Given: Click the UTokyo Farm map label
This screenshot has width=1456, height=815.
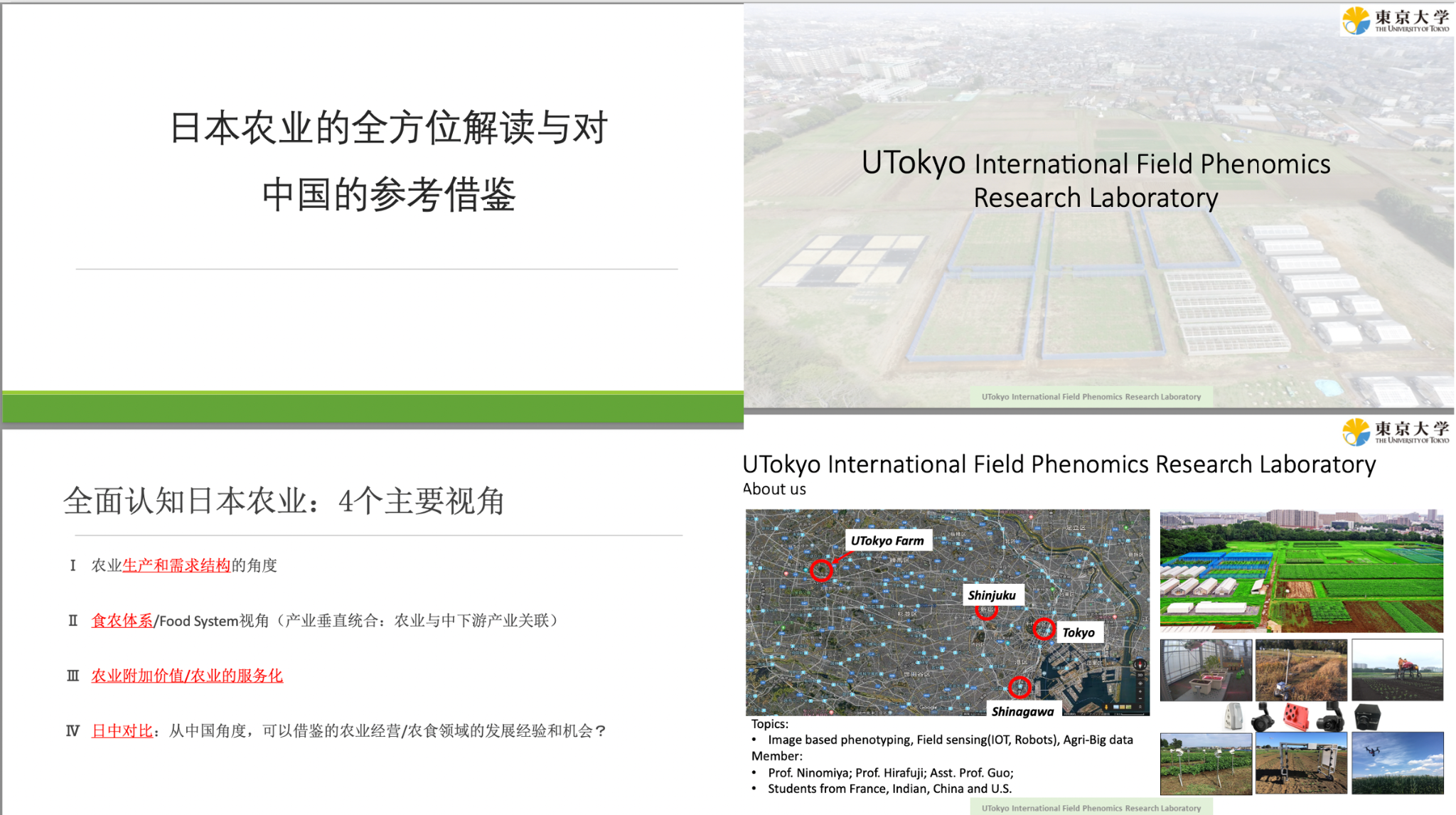Looking at the screenshot, I should click(887, 540).
